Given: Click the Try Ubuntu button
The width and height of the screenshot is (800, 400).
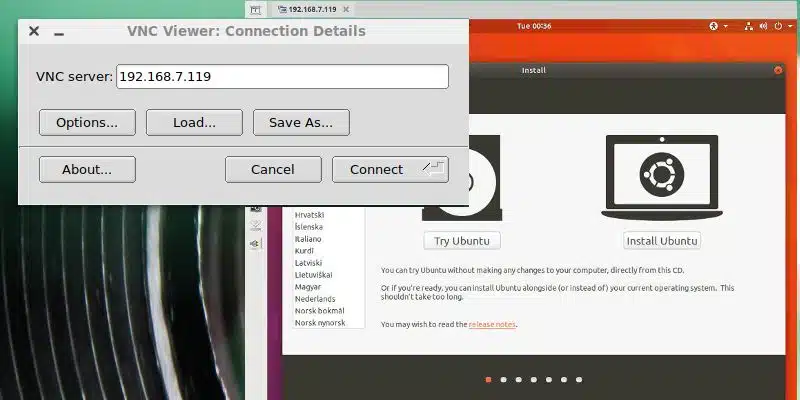Looking at the screenshot, I should click(462, 241).
